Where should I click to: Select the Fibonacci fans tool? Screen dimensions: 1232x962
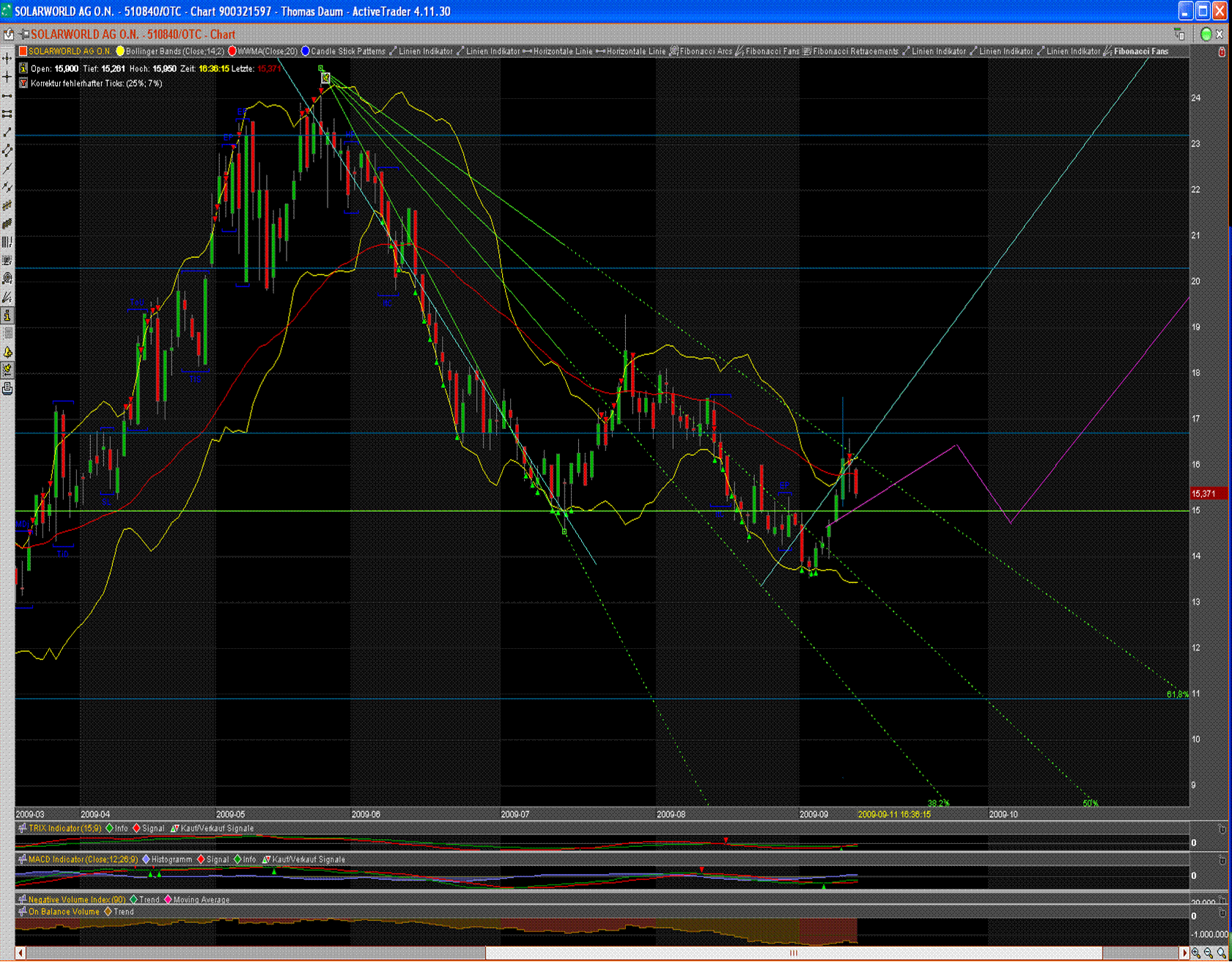pos(7,297)
